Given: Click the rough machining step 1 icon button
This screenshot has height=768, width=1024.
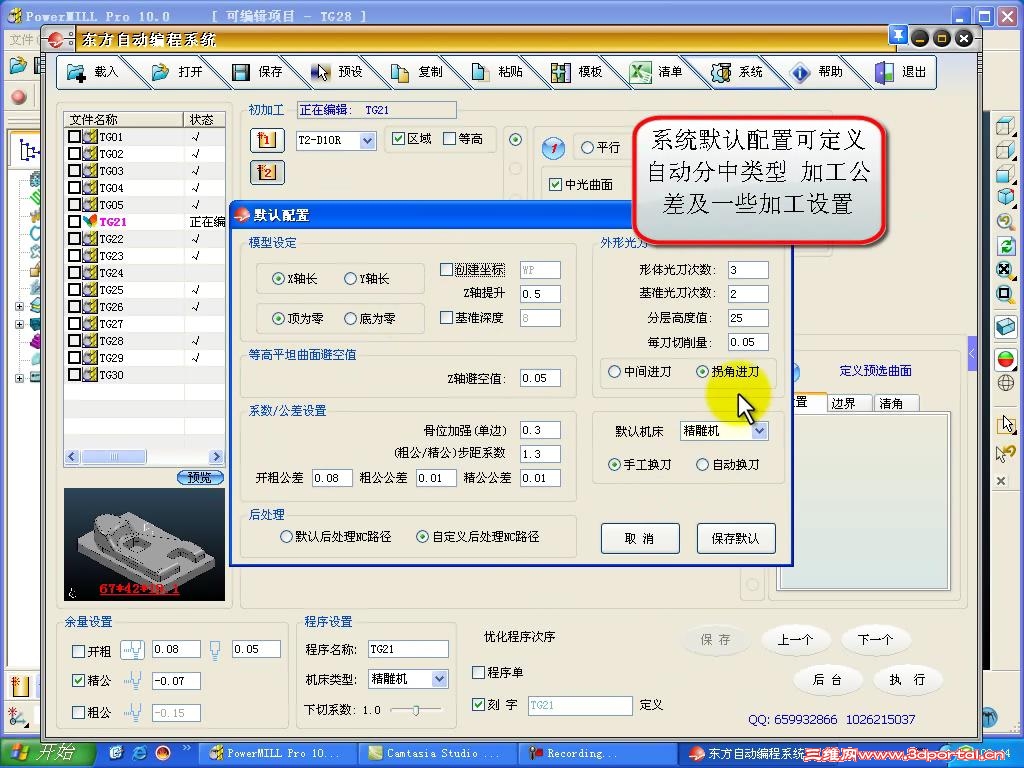Looking at the screenshot, I should (x=266, y=140).
